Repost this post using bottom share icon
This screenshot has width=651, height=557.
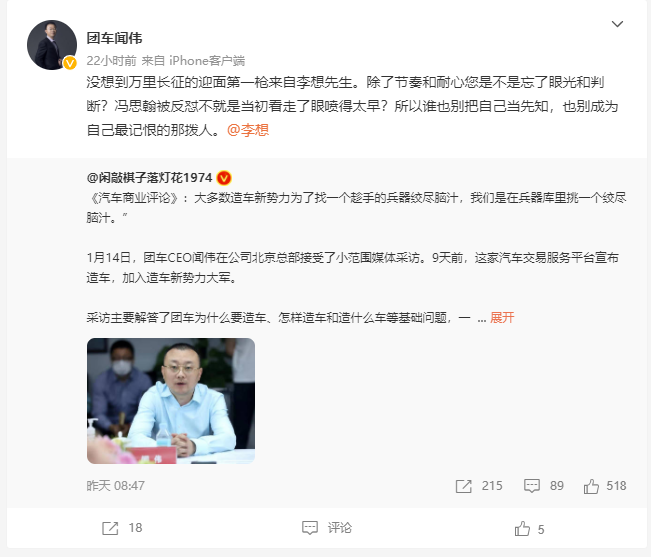pos(110,528)
